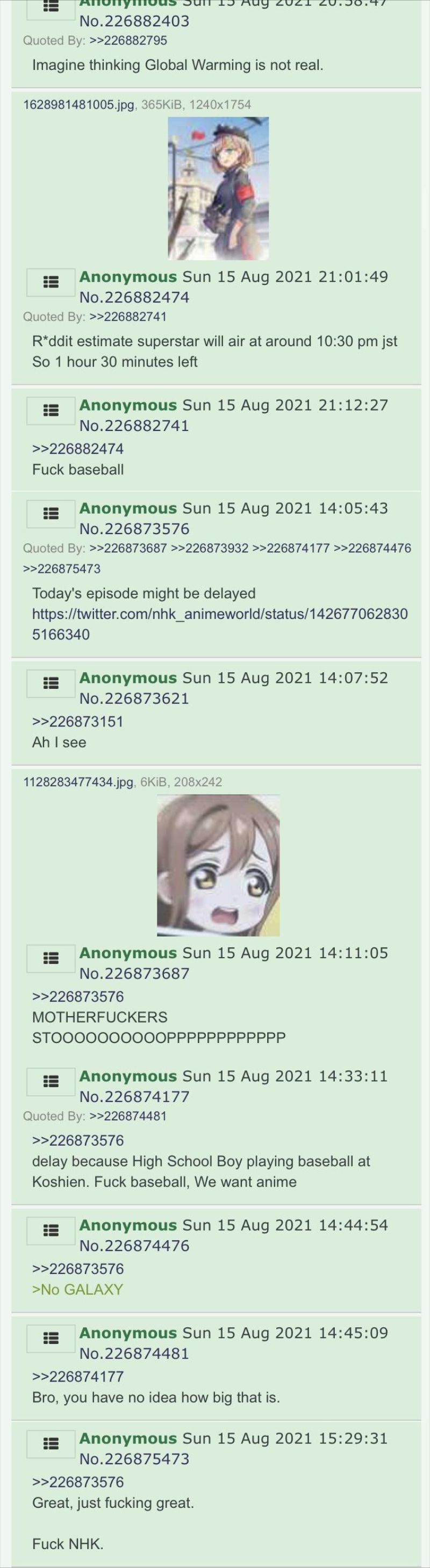Open post menu icon for No.226874476
Image resolution: width=430 pixels, height=1568 pixels.
(51, 1230)
